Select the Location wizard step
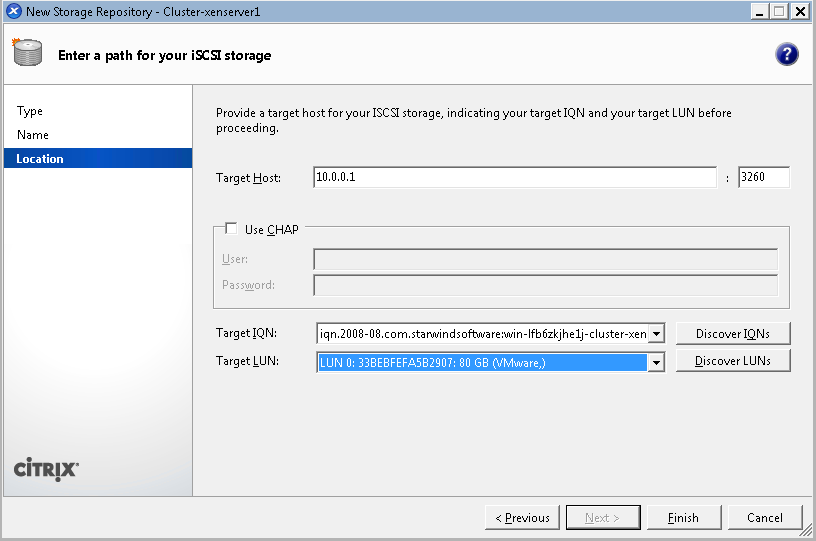Image resolution: width=816 pixels, height=541 pixels. coord(40,159)
